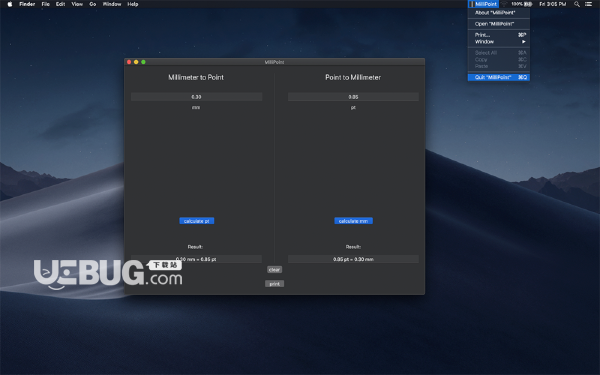Select Quit "MilliPoint" menu entry

point(499,77)
